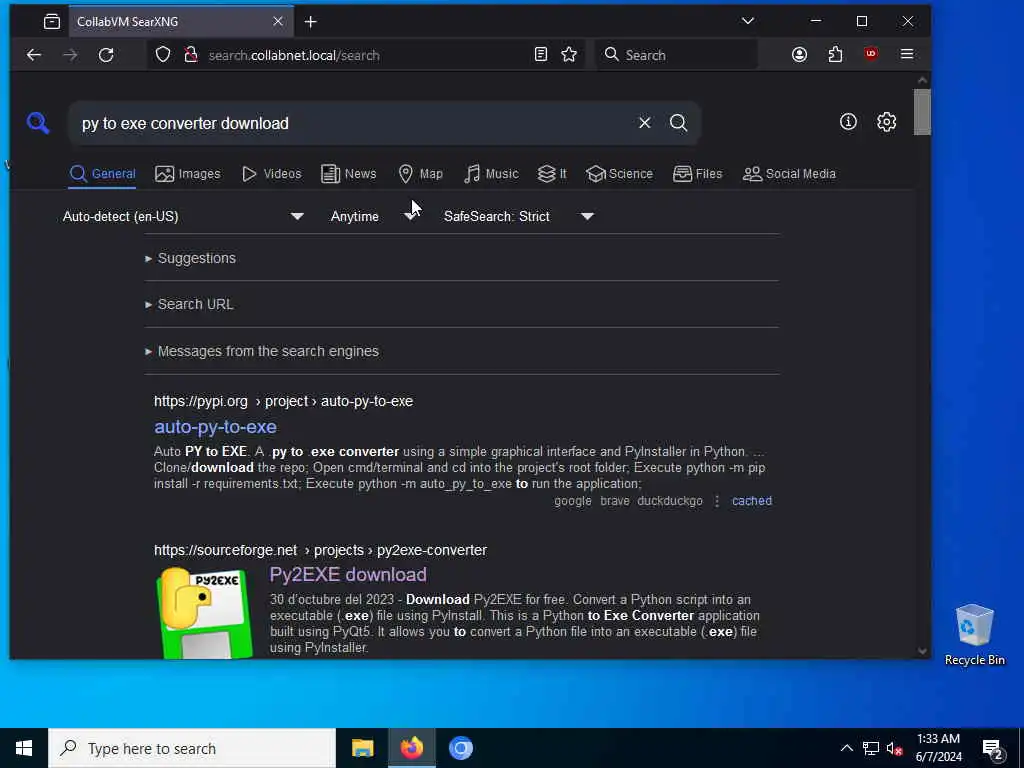
Task: Switch to the Social Media category tab
Action: point(789,174)
